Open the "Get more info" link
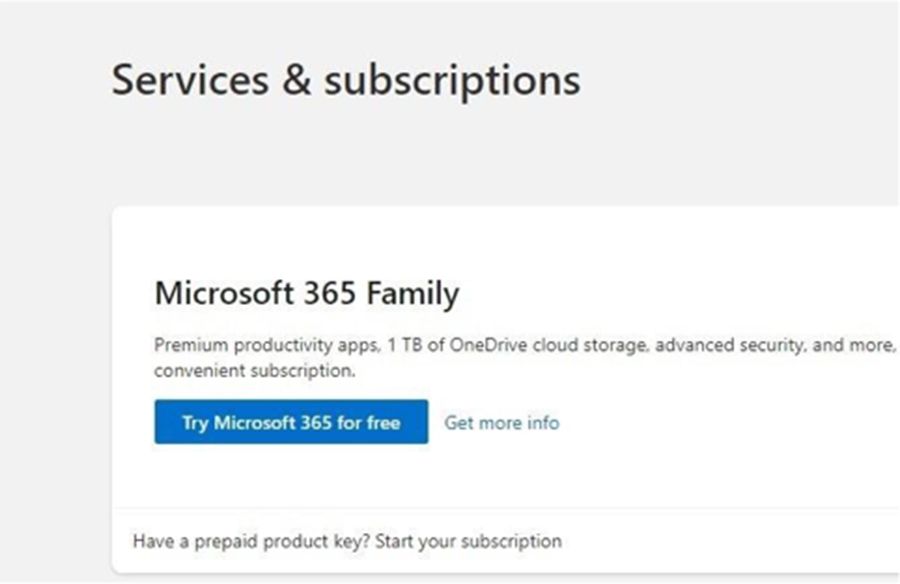This screenshot has height=584, width=900. tap(502, 422)
